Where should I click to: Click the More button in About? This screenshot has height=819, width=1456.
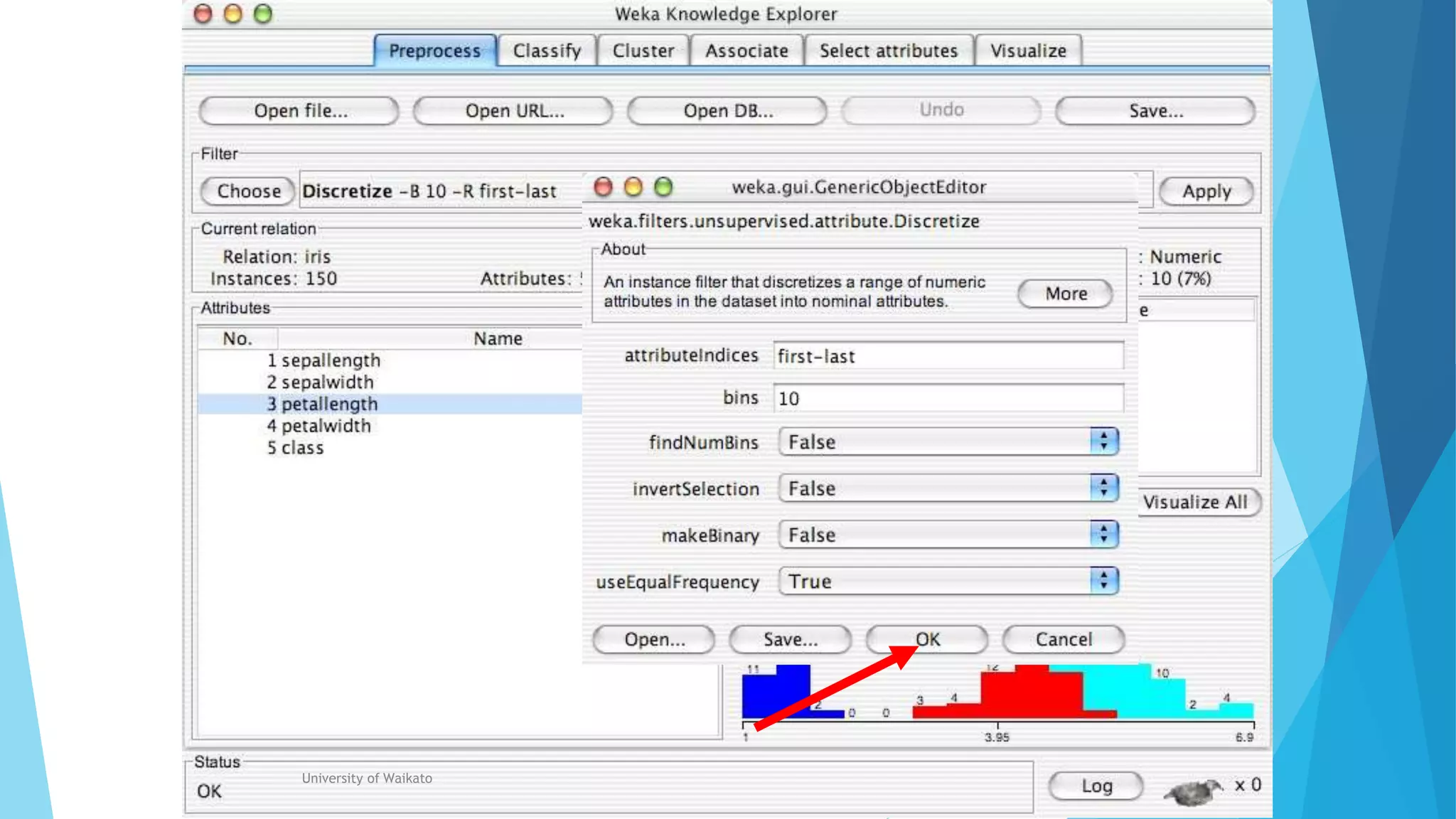(x=1065, y=294)
